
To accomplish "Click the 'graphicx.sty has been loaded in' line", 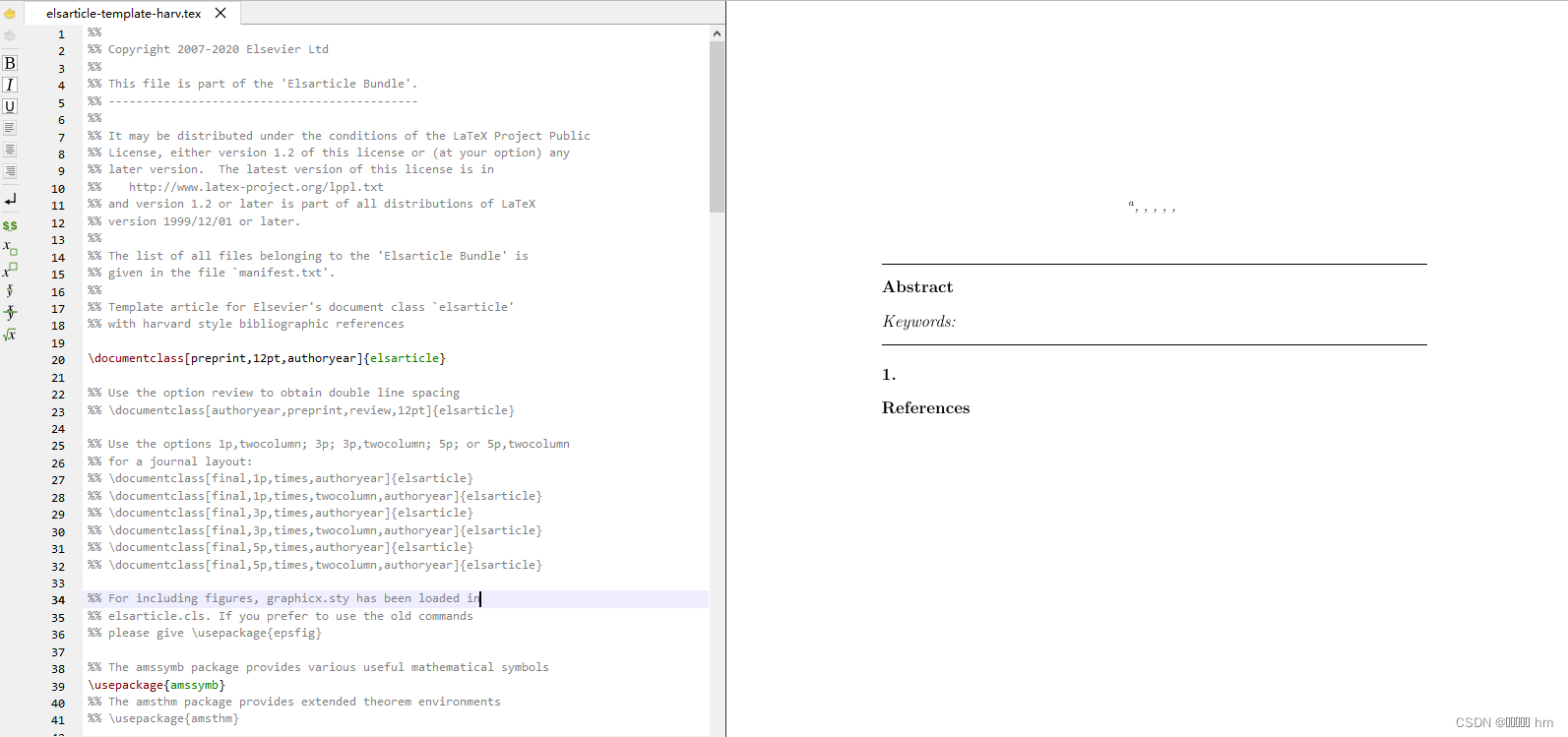I will (283, 598).
